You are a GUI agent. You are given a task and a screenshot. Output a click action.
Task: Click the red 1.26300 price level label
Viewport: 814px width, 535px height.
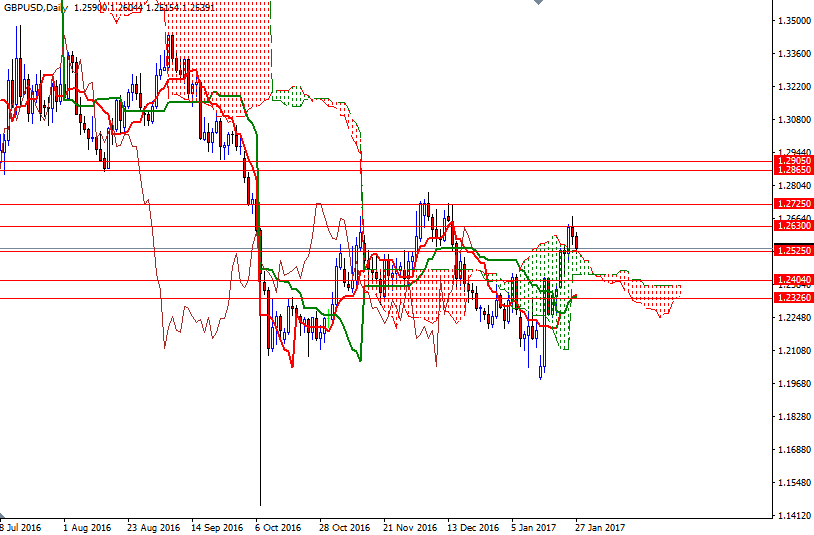793,226
